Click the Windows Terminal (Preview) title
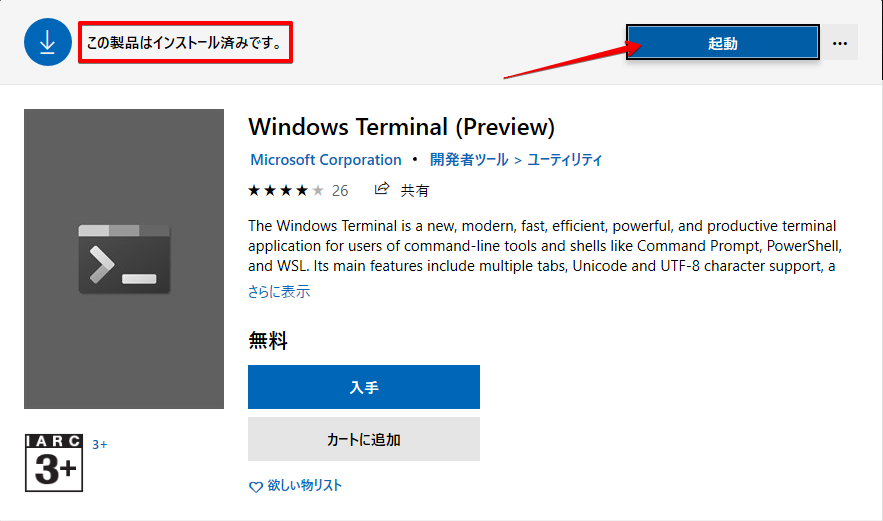Viewport: 883px width, 521px height. tap(402, 127)
